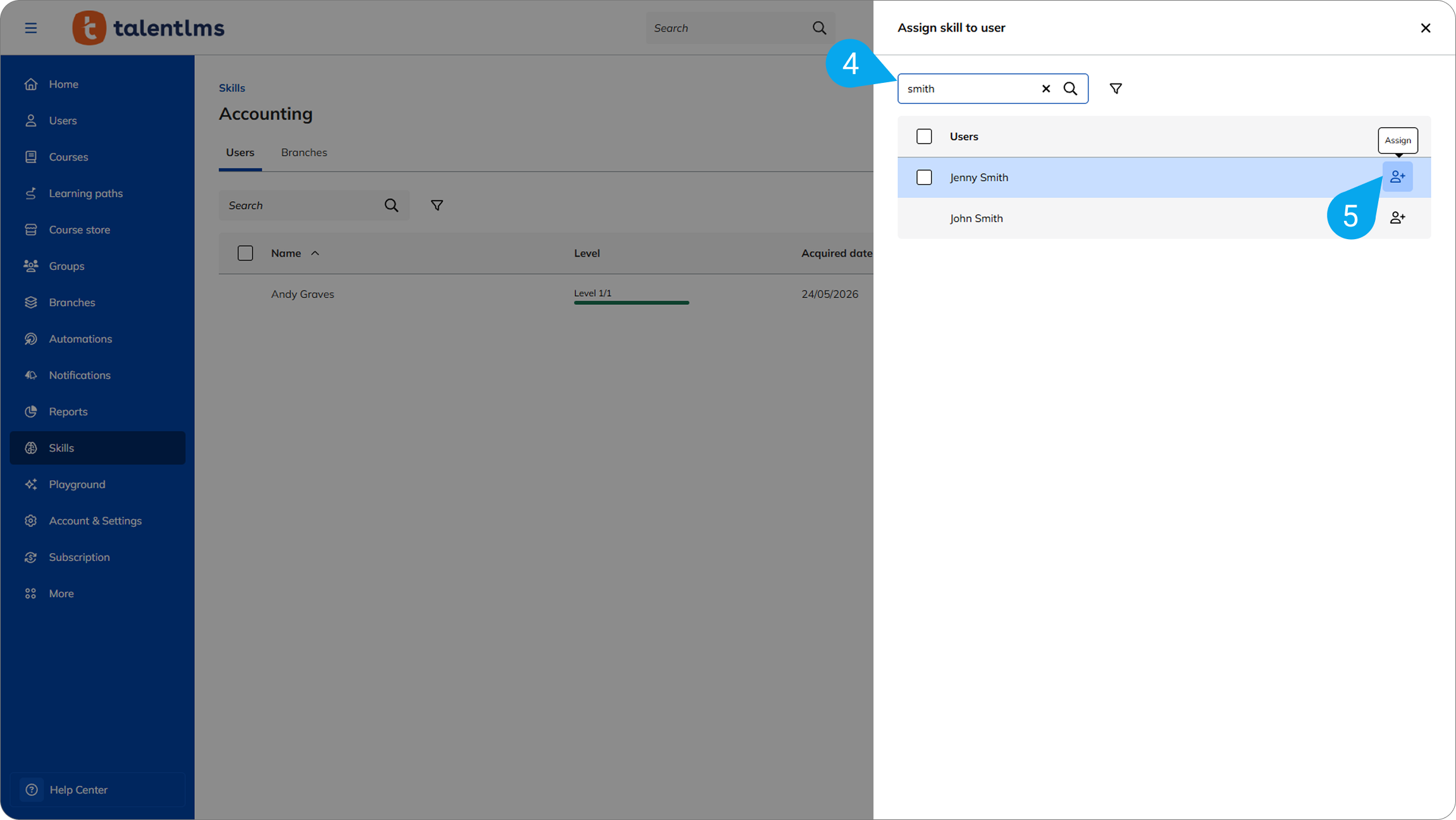Assign skill to Jenny Smith icon

pyautogui.click(x=1397, y=177)
